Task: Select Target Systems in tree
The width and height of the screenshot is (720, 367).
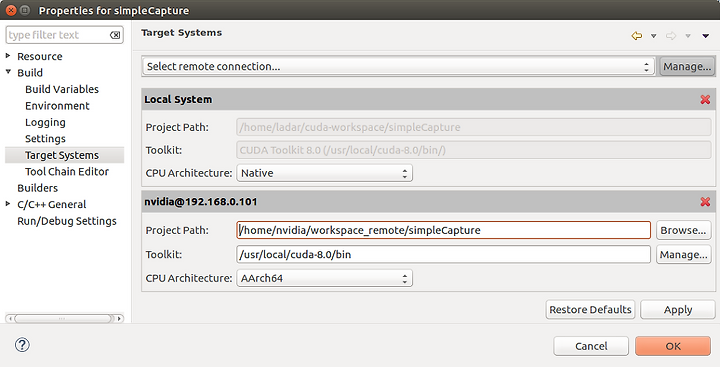Action: tap(62, 155)
